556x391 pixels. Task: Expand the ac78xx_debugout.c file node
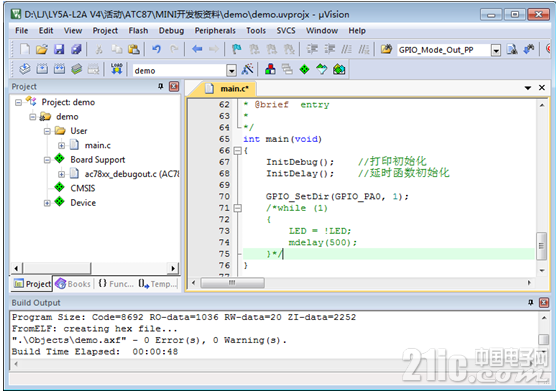pos(62,174)
